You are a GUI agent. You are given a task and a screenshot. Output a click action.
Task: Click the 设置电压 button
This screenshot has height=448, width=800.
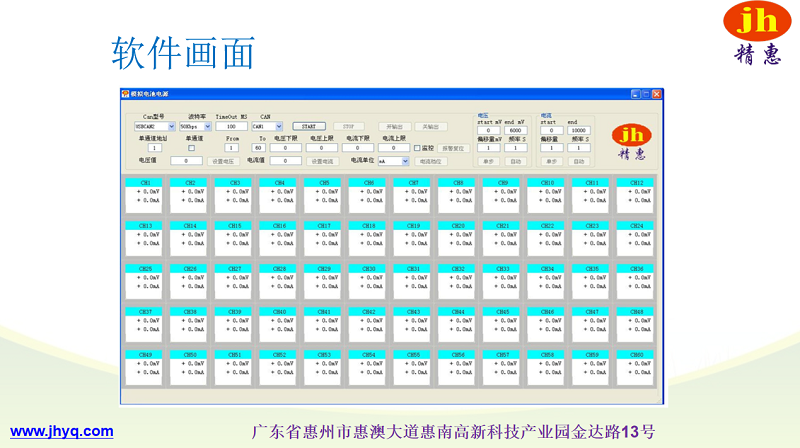(222, 160)
